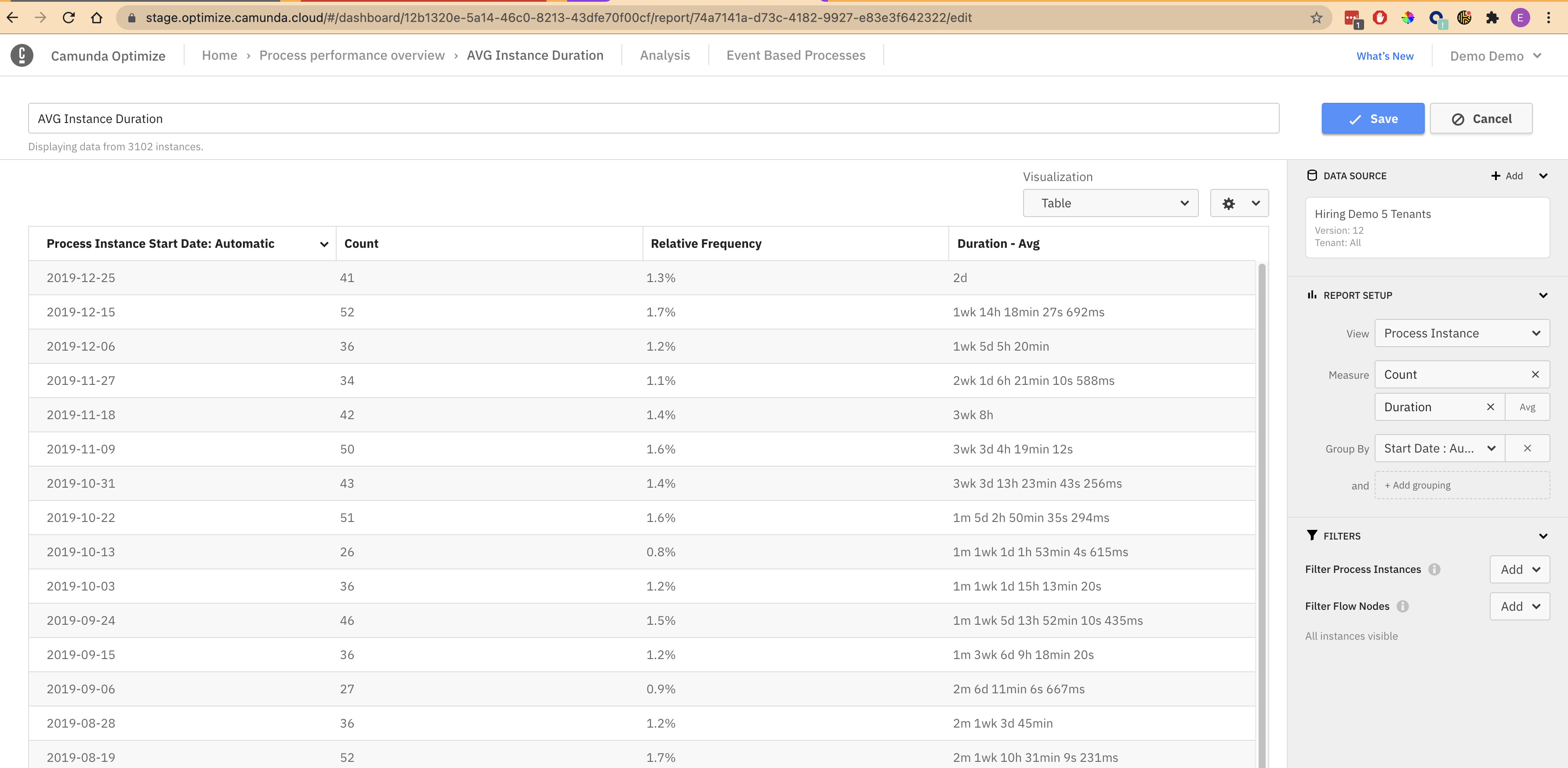Viewport: 1568px width, 768px height.
Task: Click the Camunda Optimize logo icon
Action: tap(22, 55)
